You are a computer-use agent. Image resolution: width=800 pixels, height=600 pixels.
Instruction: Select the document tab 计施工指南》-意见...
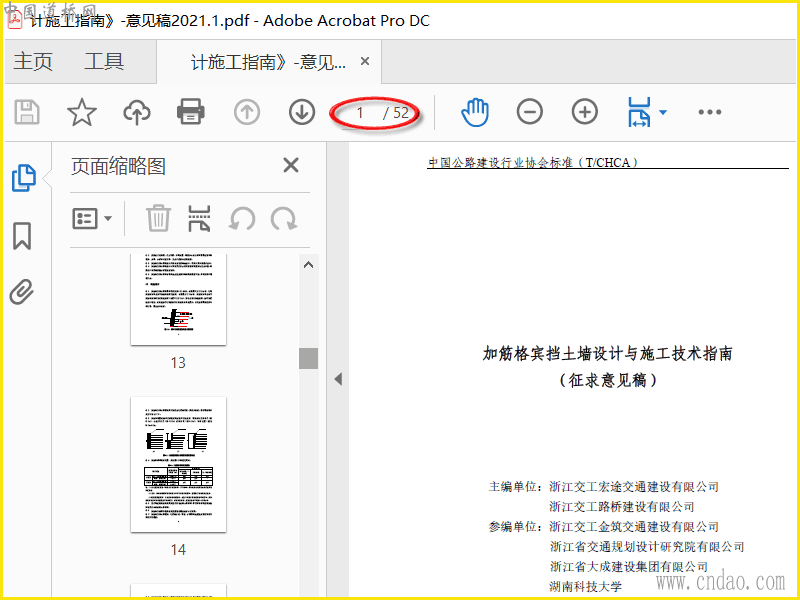click(268, 62)
